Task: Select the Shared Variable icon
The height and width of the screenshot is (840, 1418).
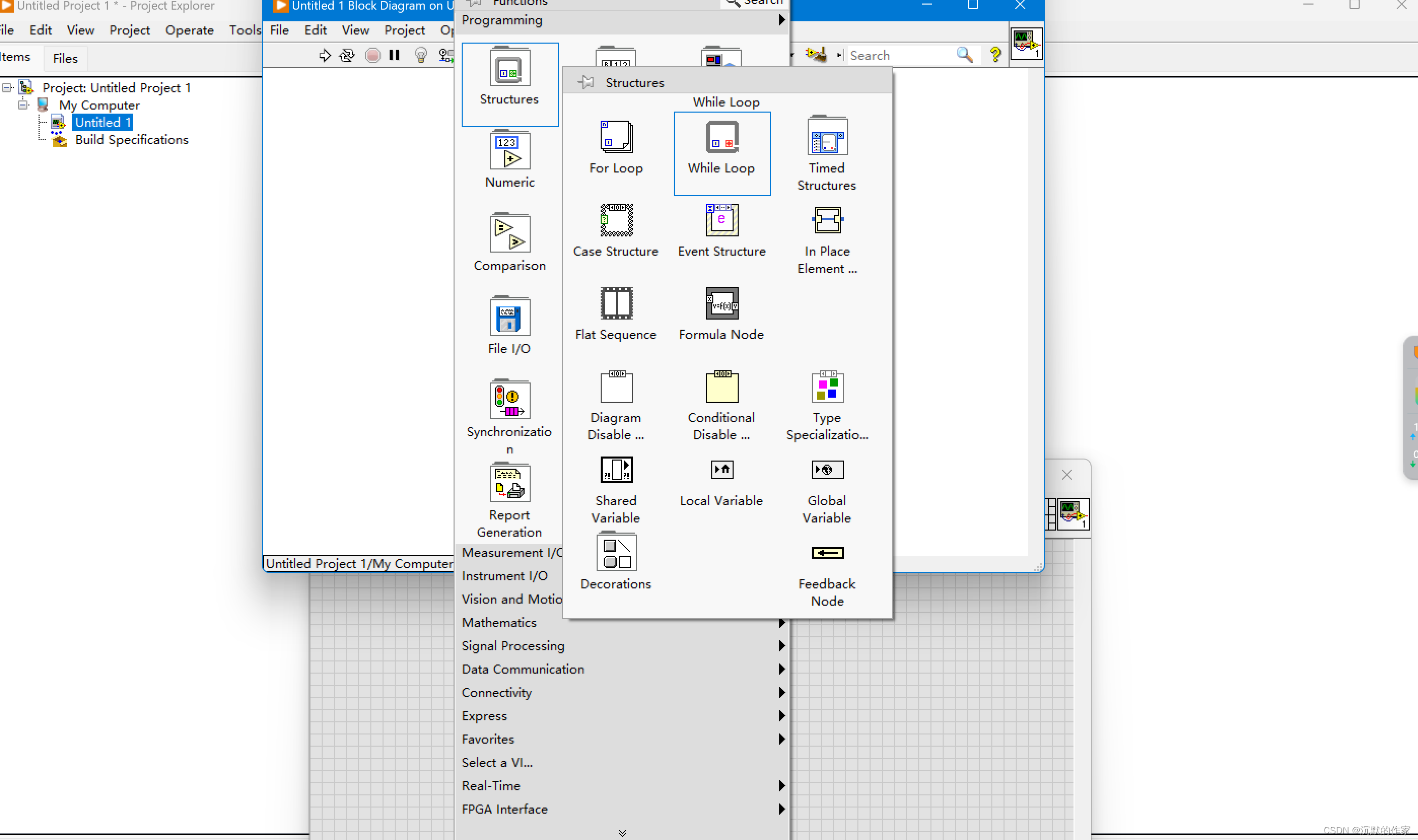Action: tap(616, 470)
